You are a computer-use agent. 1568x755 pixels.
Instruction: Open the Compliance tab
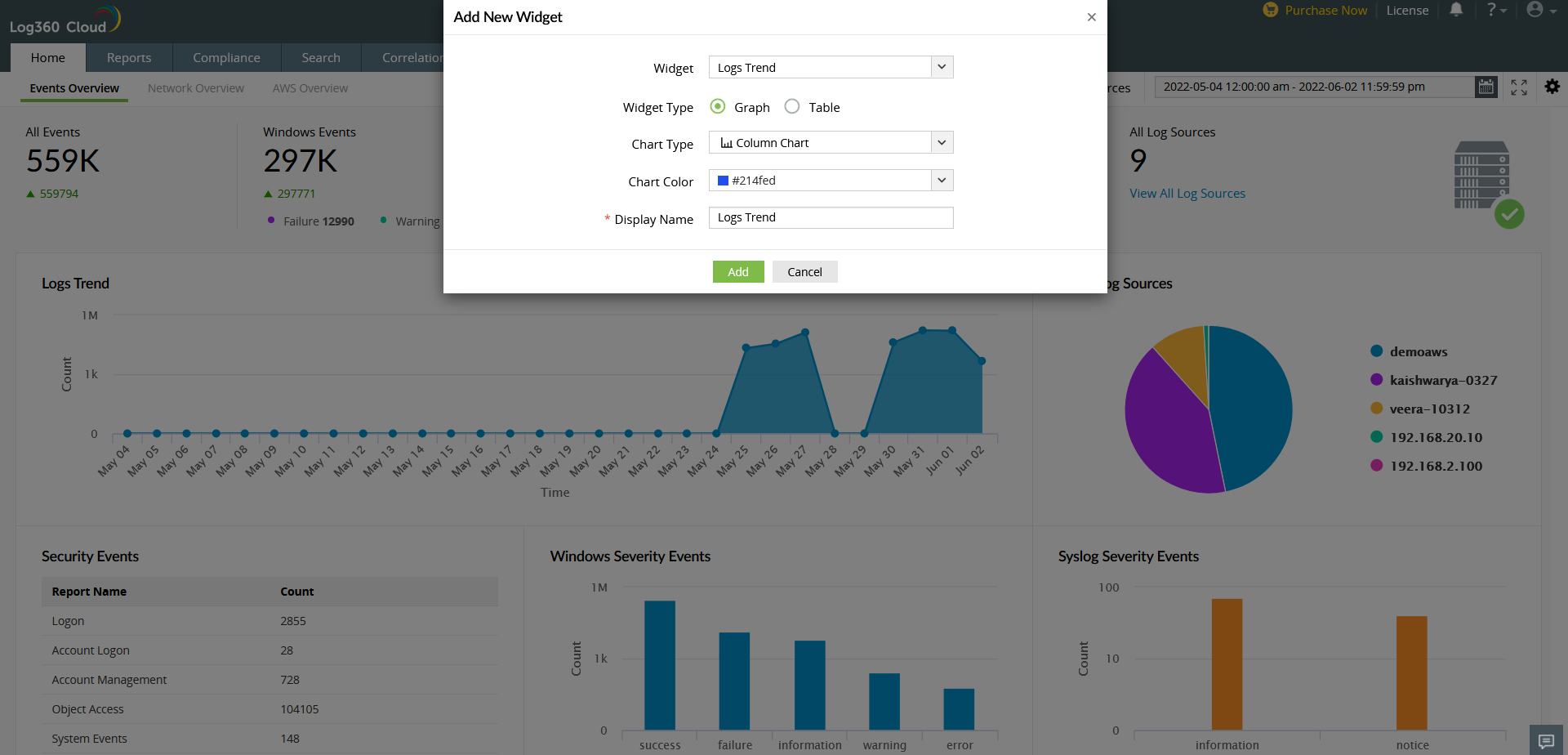tap(226, 57)
